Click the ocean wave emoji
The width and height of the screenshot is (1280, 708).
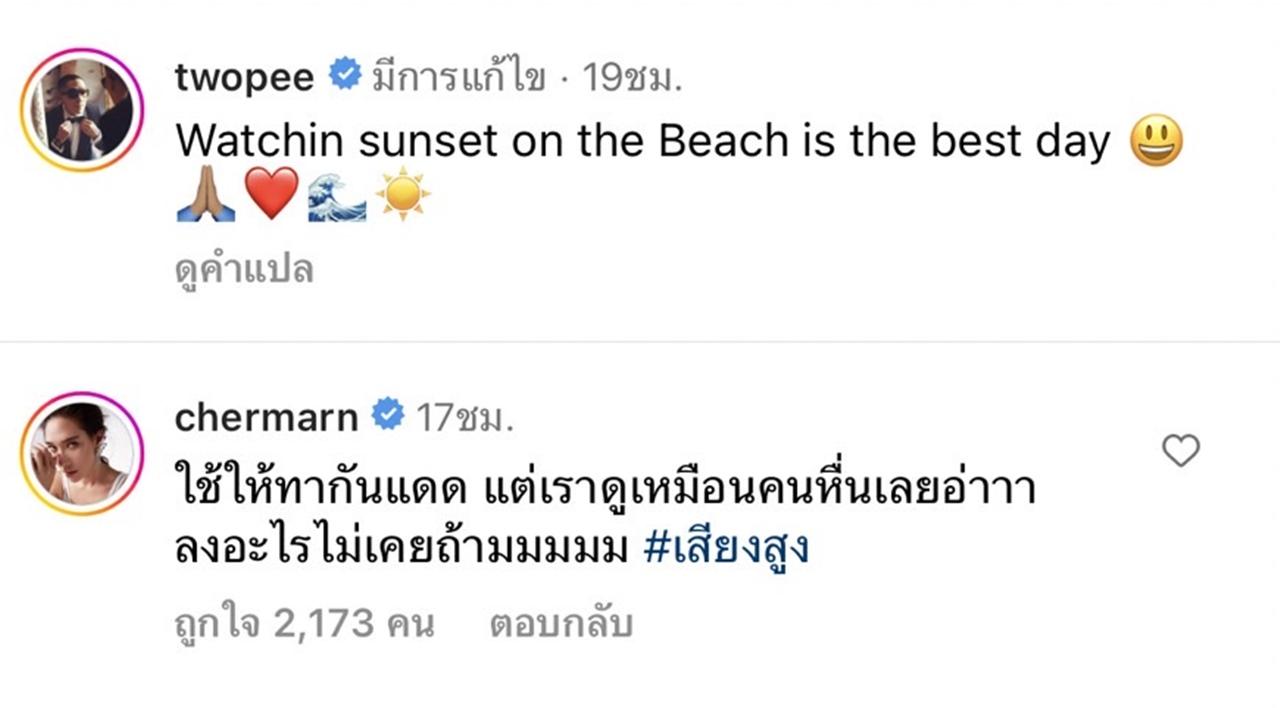click(x=337, y=194)
